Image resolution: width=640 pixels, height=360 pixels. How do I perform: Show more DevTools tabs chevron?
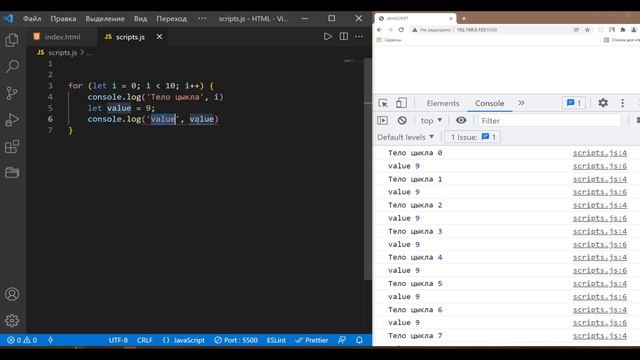point(521,103)
